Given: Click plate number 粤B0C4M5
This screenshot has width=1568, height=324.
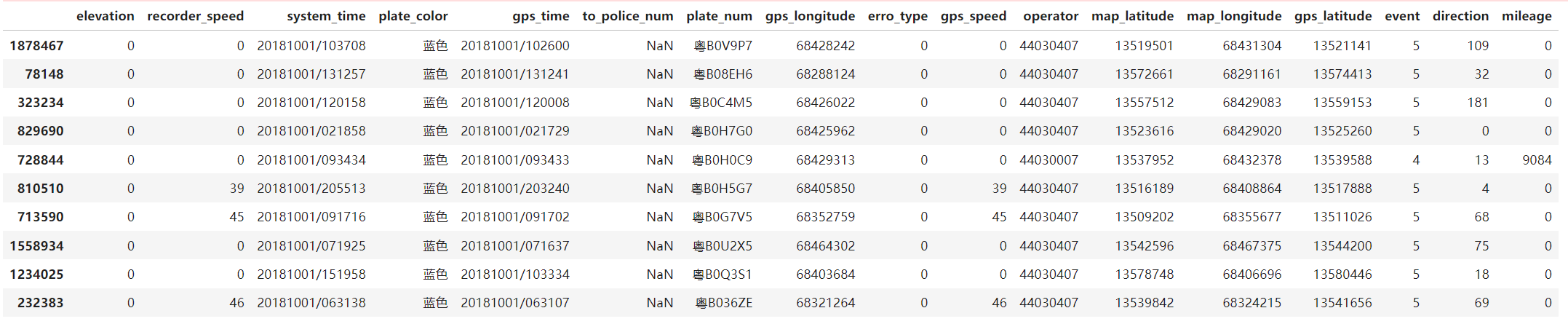Looking at the screenshot, I should [721, 103].
